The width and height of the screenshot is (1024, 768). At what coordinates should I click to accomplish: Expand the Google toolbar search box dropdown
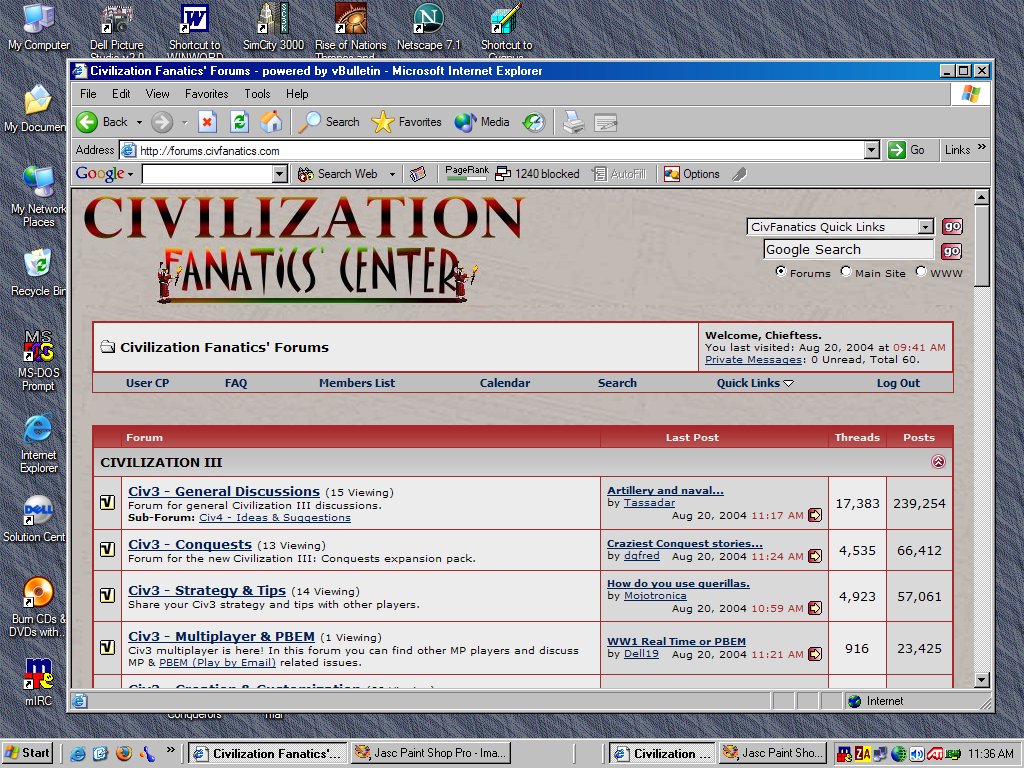[x=280, y=174]
